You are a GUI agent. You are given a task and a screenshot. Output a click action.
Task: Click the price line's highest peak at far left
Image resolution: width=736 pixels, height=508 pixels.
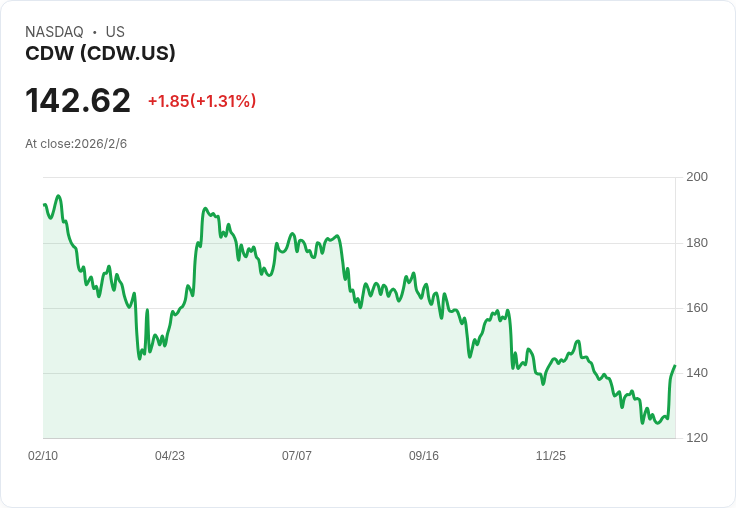click(x=59, y=196)
